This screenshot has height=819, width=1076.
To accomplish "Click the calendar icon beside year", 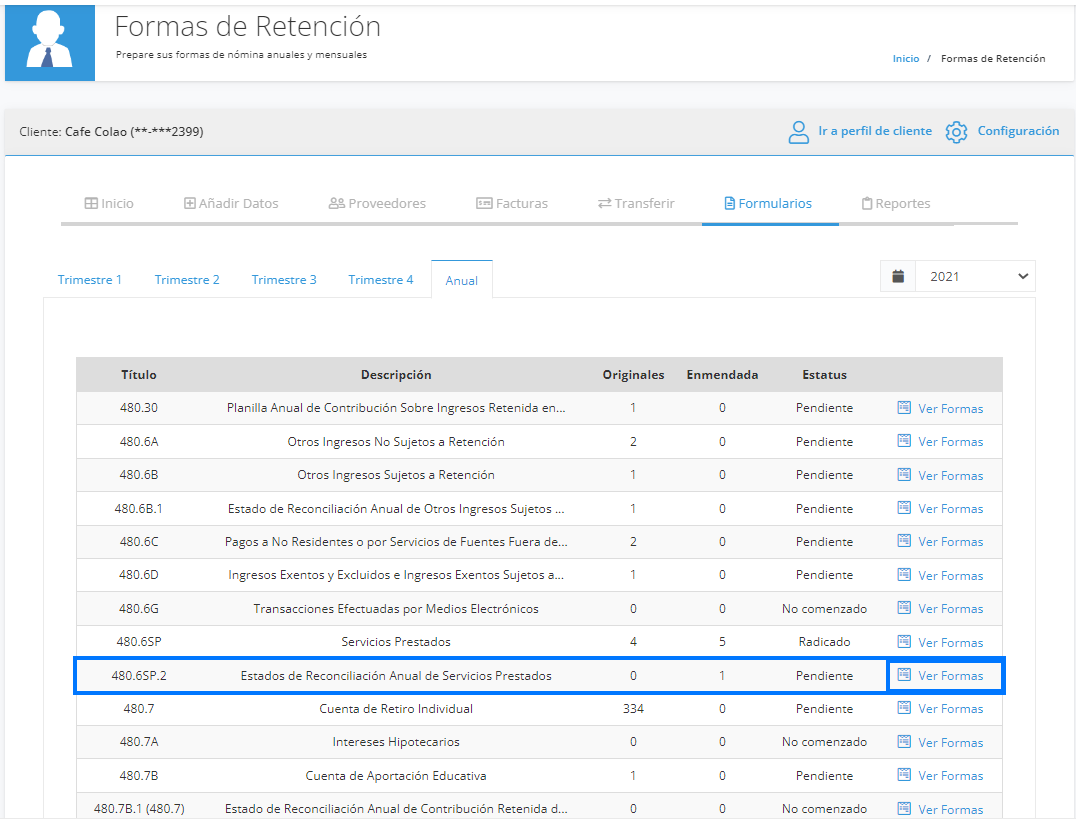I will (x=898, y=277).
